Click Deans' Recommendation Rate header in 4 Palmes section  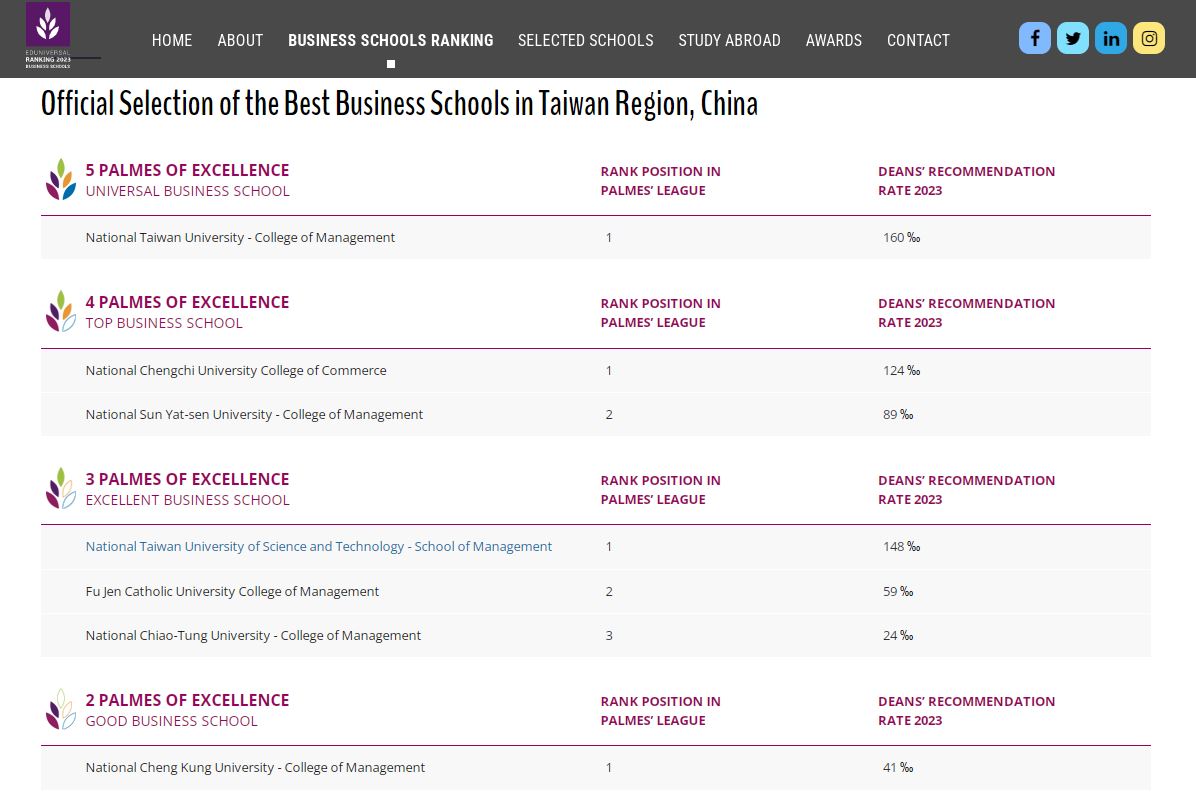tap(966, 313)
